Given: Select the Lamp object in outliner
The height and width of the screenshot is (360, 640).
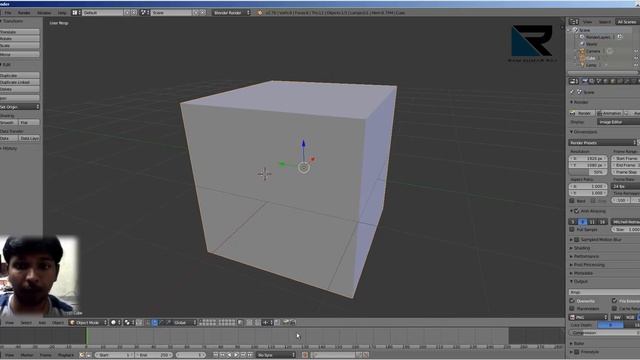Looking at the screenshot, I should coord(591,65).
